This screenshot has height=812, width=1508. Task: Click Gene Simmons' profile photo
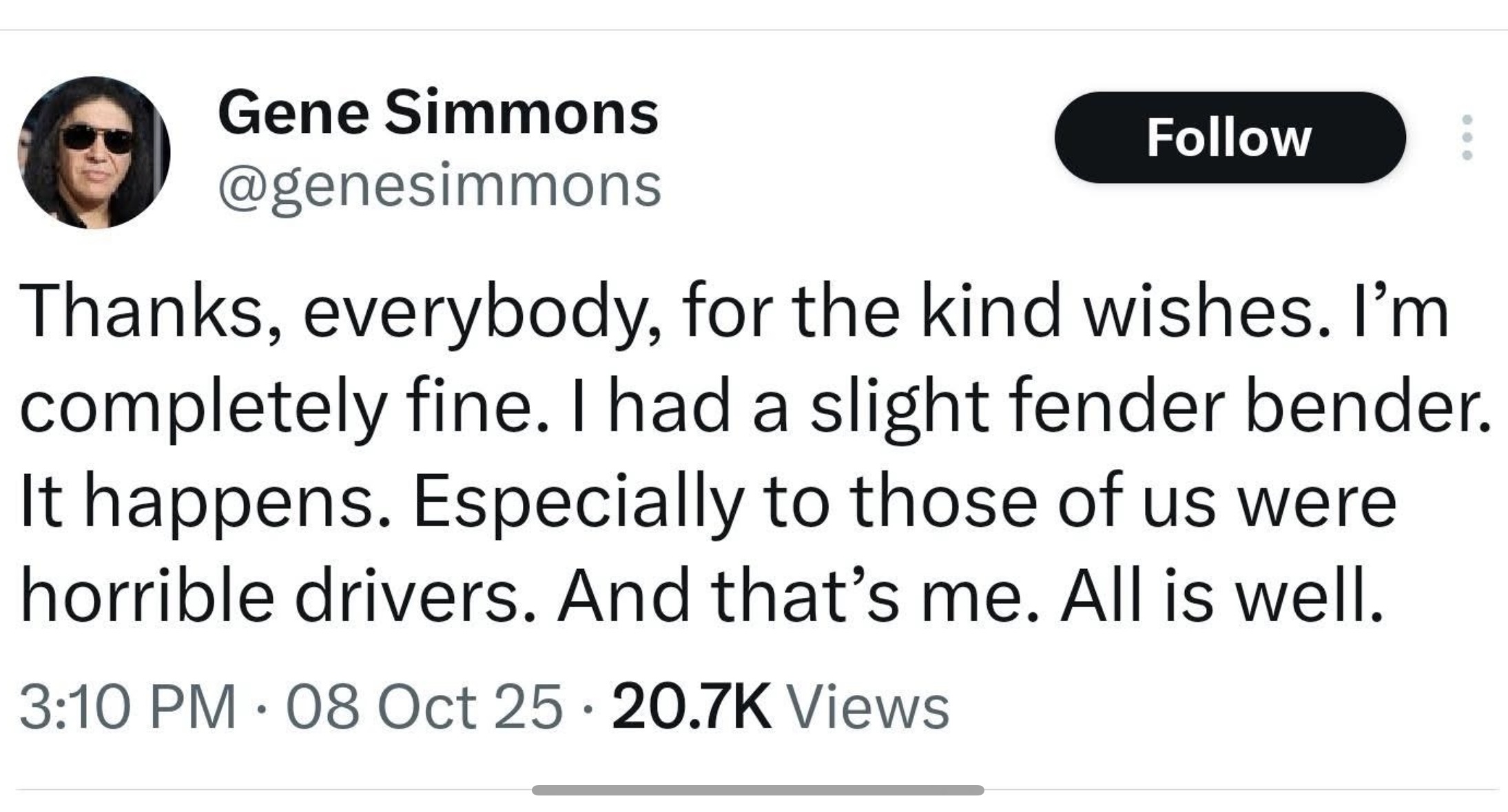(94, 152)
